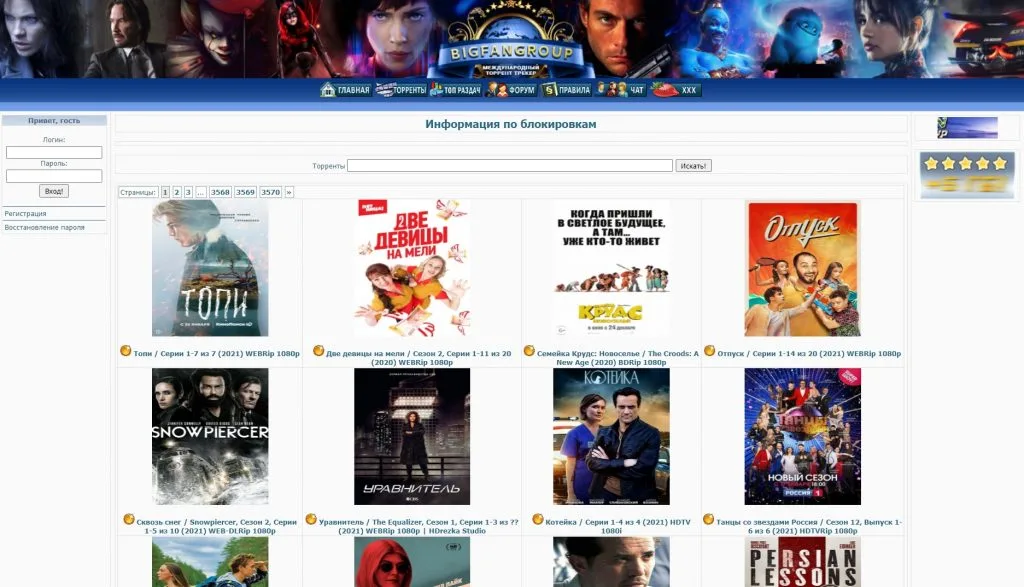Open the Главная home menu item
1024x587 pixels.
point(345,90)
